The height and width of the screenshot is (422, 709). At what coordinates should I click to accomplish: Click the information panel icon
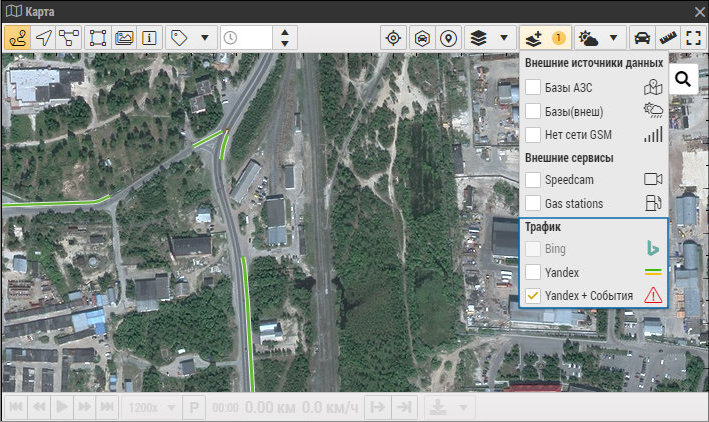click(x=149, y=38)
